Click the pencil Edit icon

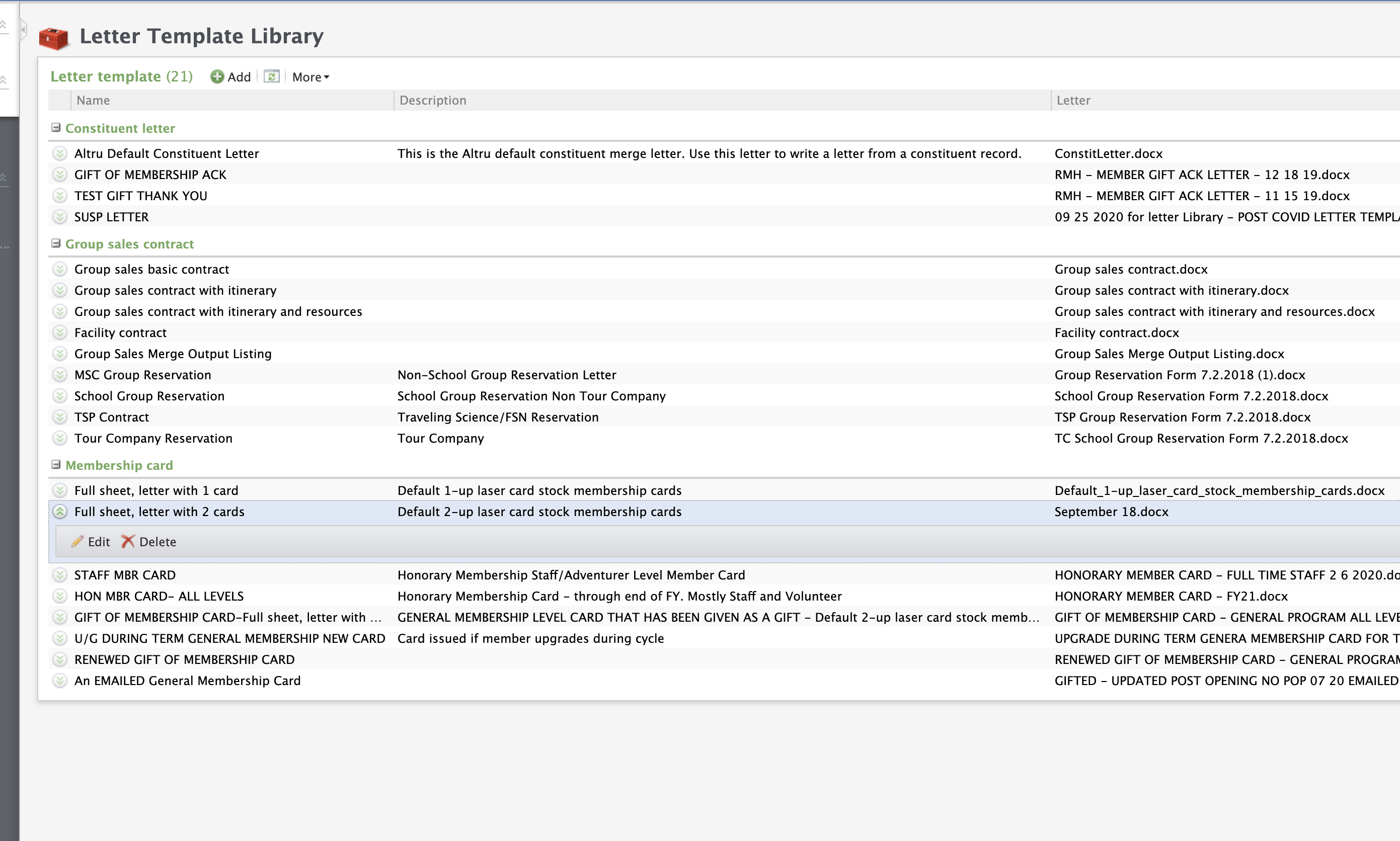(77, 542)
